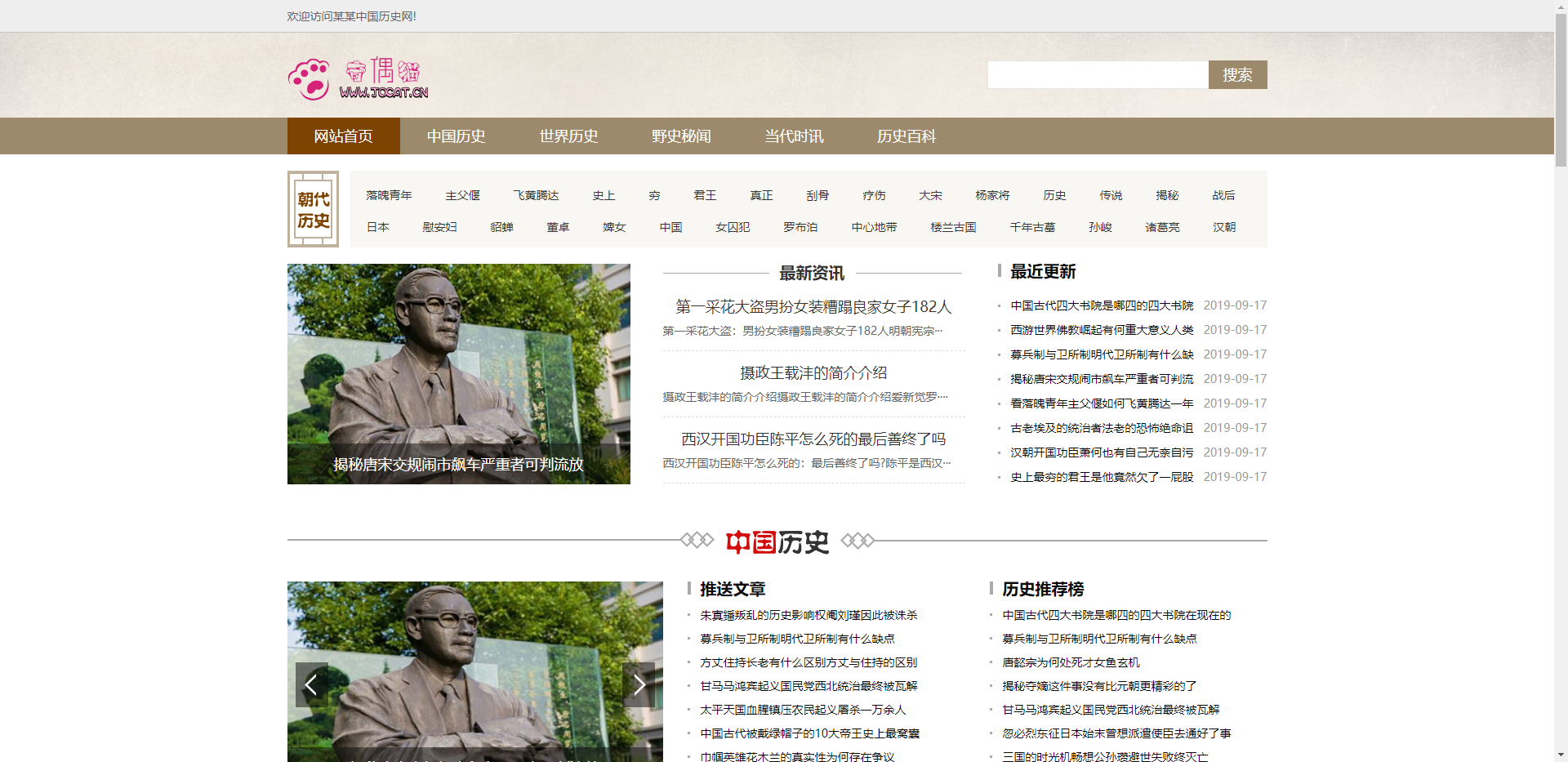Open recent update 汉朝开国功臣萧何也有自己无奈自污
The image size is (1568, 762).
[x=1102, y=452]
